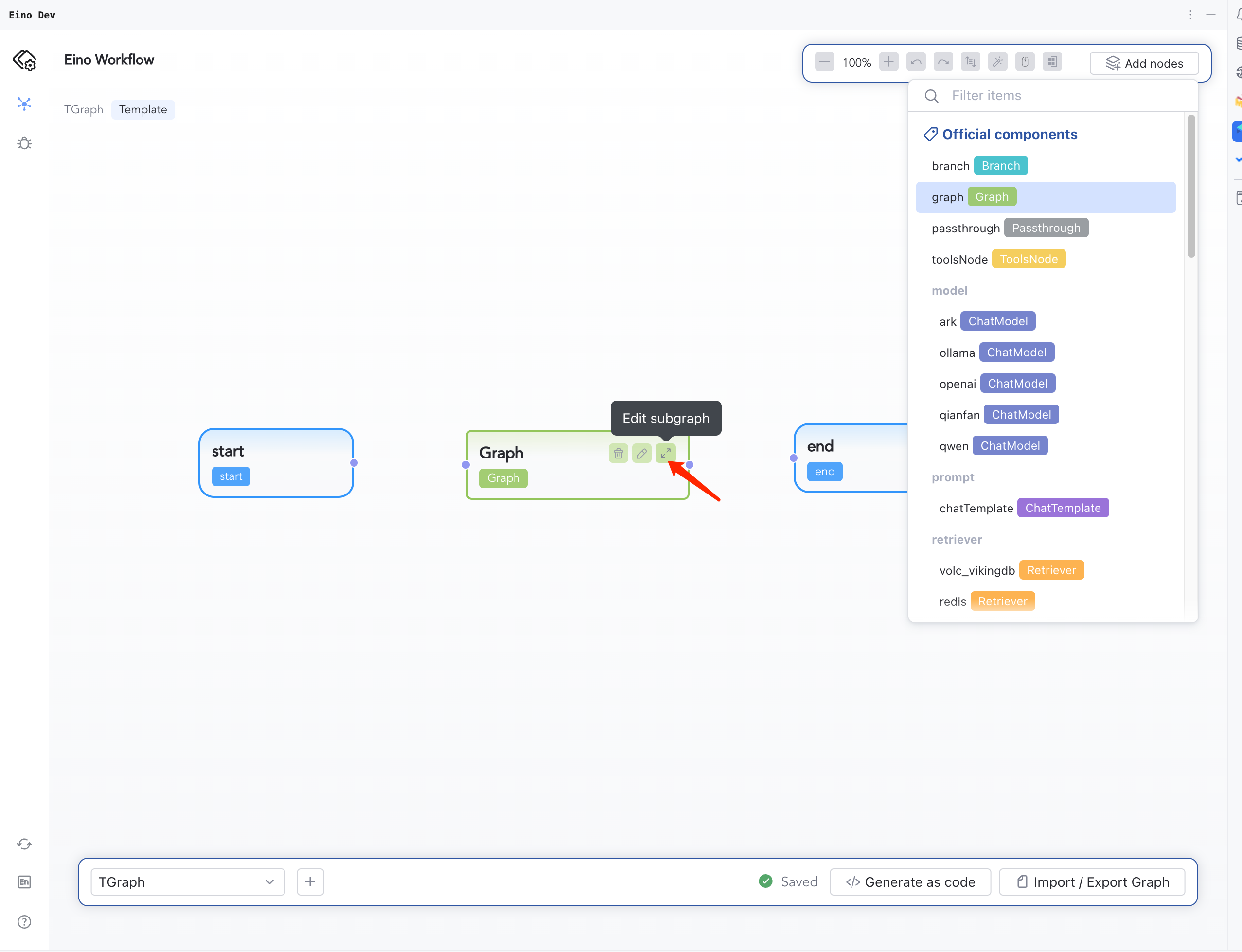Click the magic wand auto-layout icon
Image resolution: width=1242 pixels, height=952 pixels.
(x=997, y=62)
